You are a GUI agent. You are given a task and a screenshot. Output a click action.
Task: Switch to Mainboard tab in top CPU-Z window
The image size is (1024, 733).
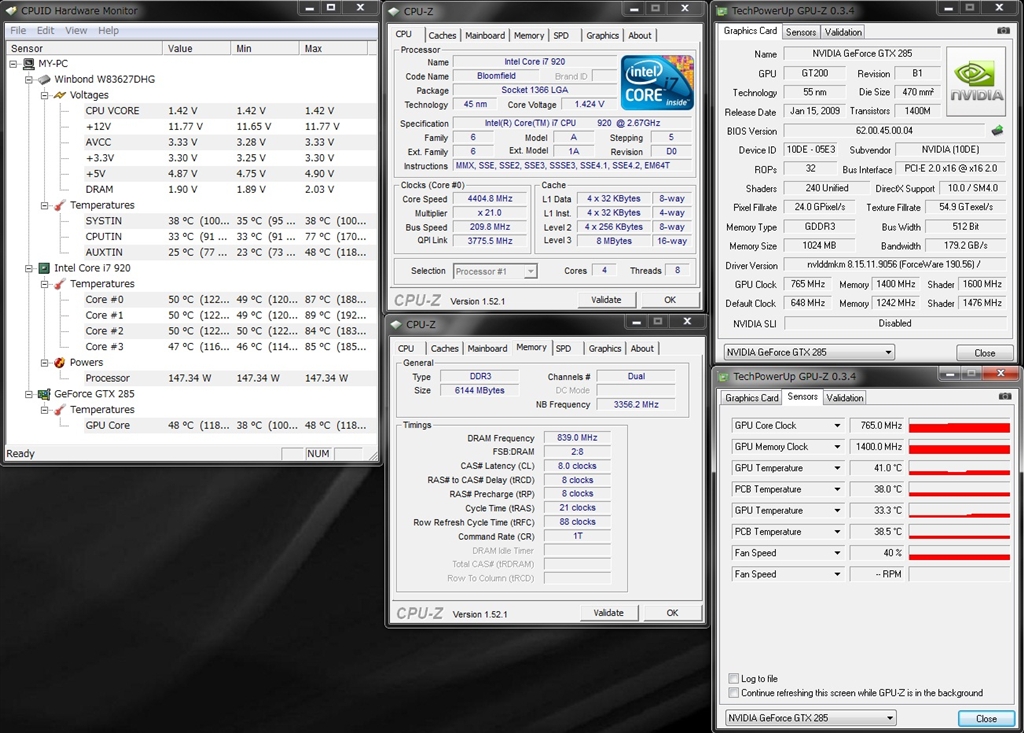485,35
